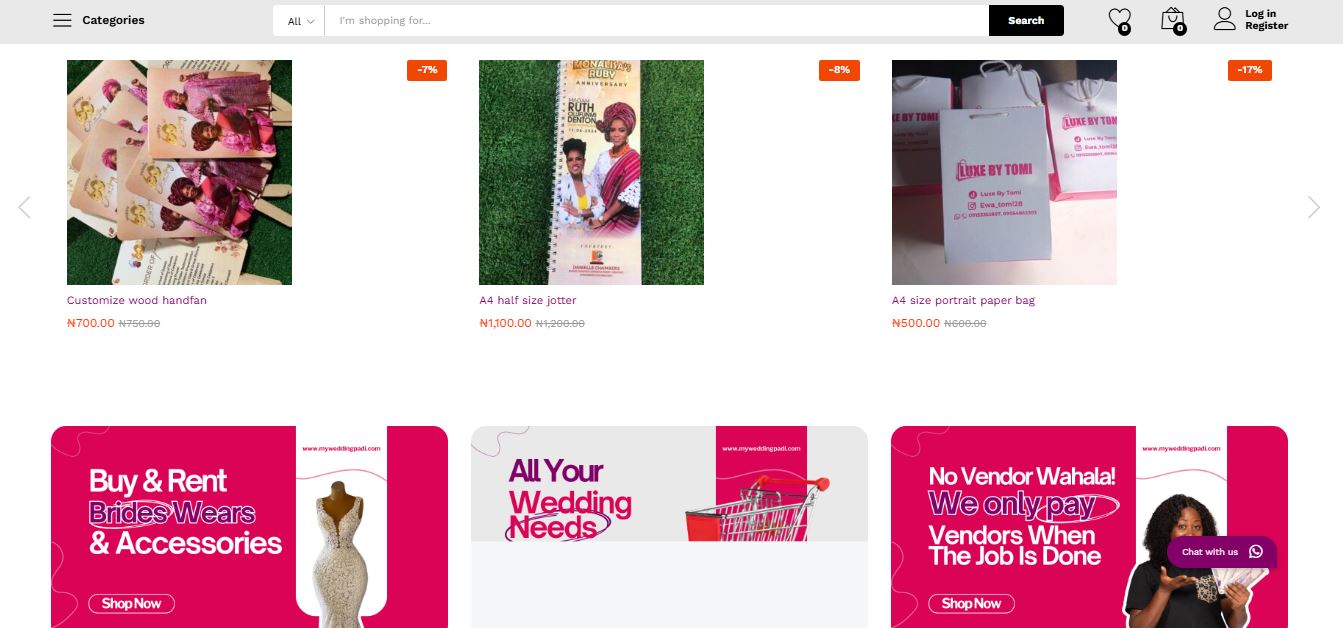Click the next carousel arrow
Screen dimensions: 1343x628
(x=1314, y=207)
